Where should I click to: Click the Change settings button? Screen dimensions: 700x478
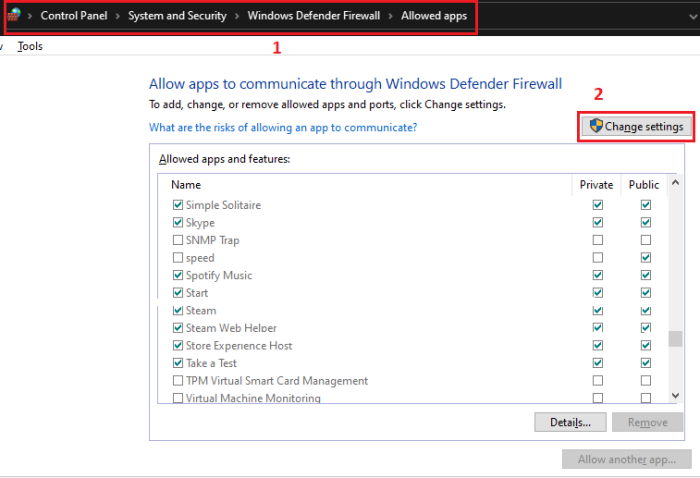click(x=636, y=127)
